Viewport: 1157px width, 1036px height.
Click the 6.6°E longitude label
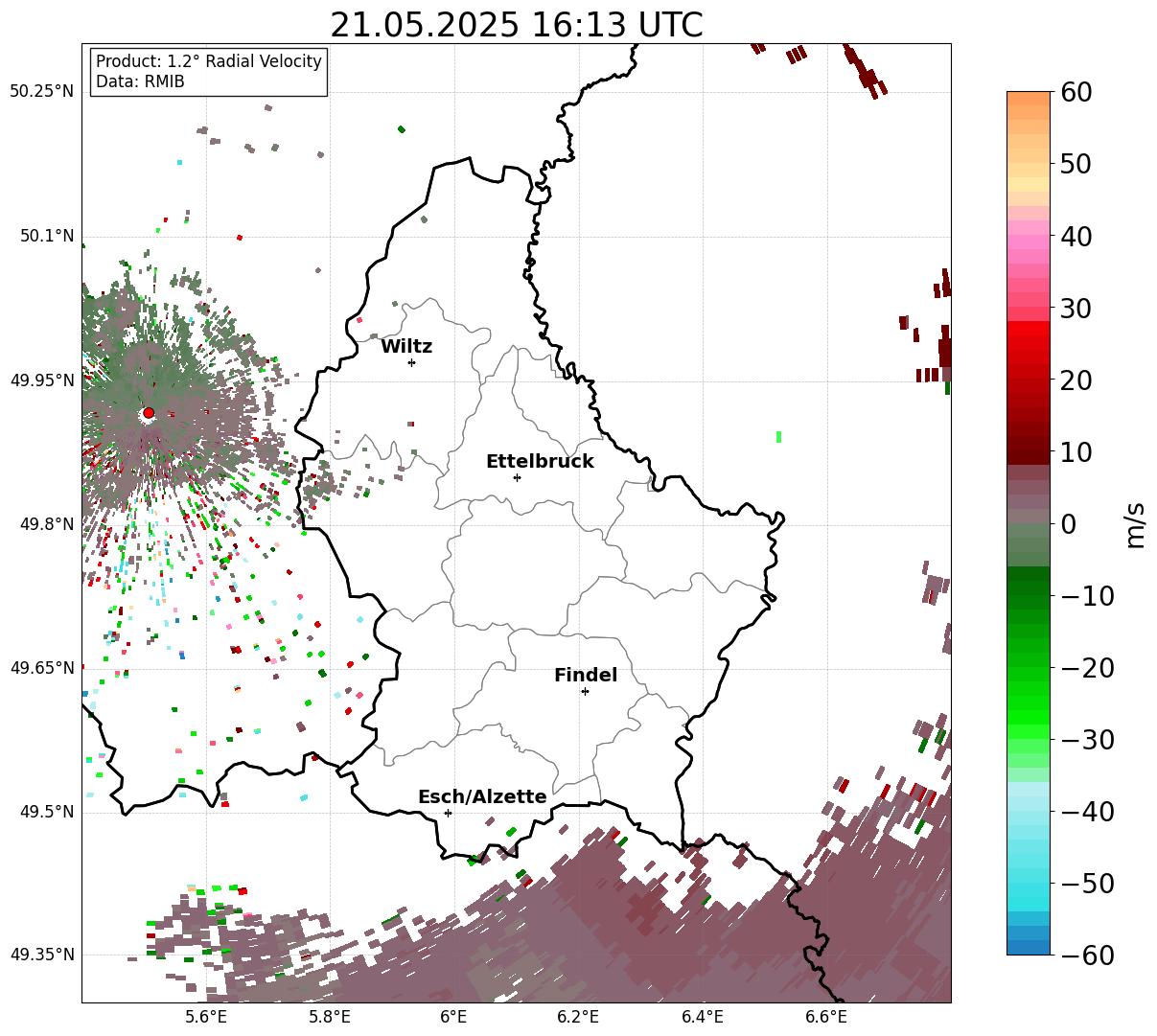pos(826,1017)
